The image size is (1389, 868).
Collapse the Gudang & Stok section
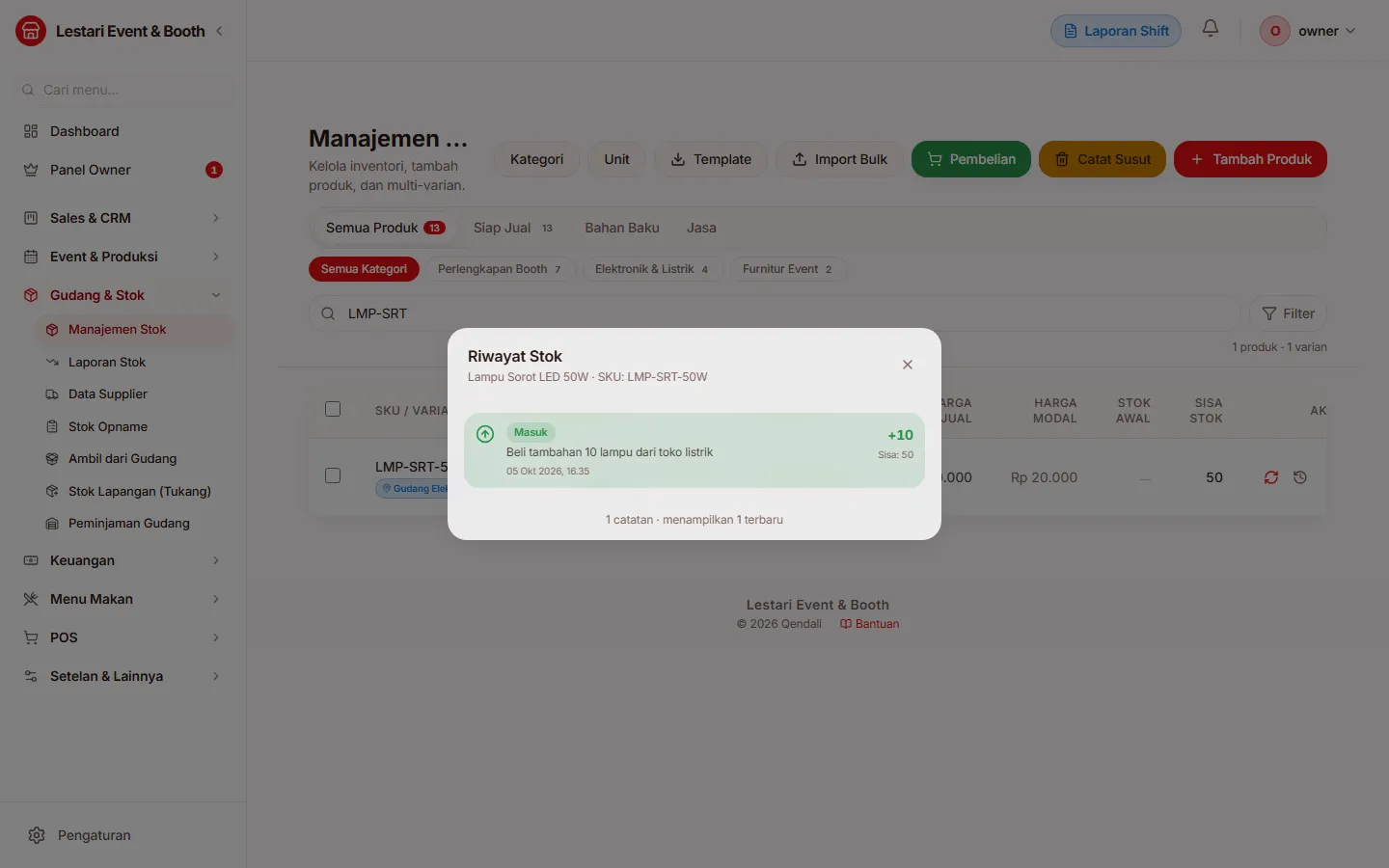123,295
